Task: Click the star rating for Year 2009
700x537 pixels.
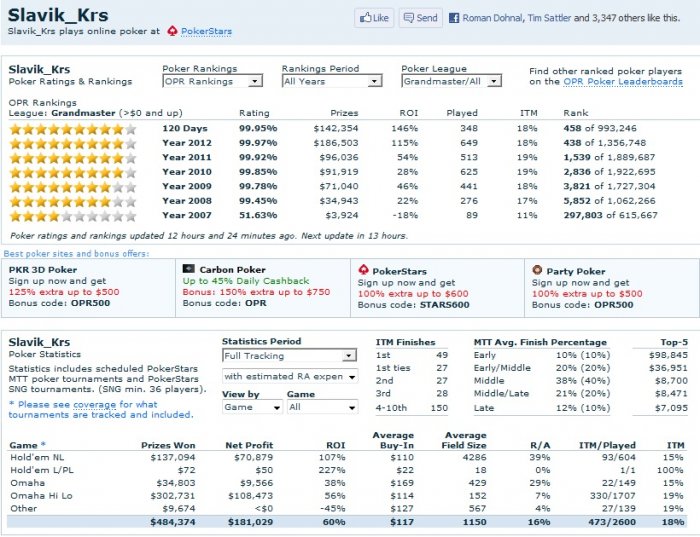Action: point(73,187)
